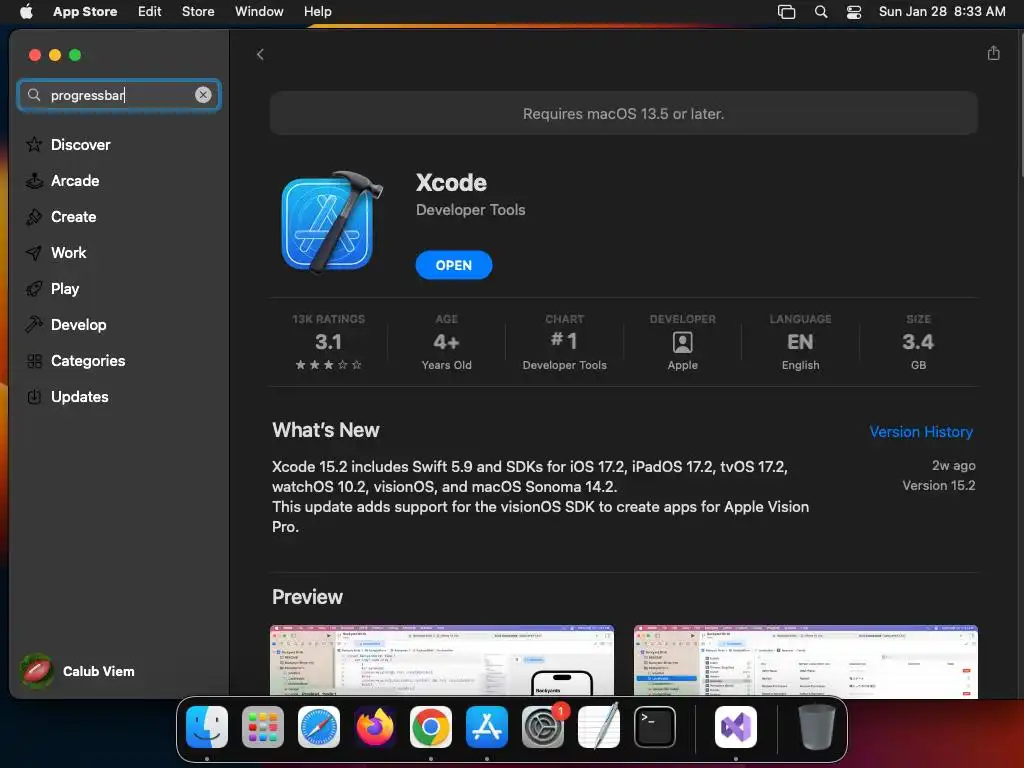Click the 4+ age rating
Viewport: 1024px width, 768px height.
tap(446, 342)
